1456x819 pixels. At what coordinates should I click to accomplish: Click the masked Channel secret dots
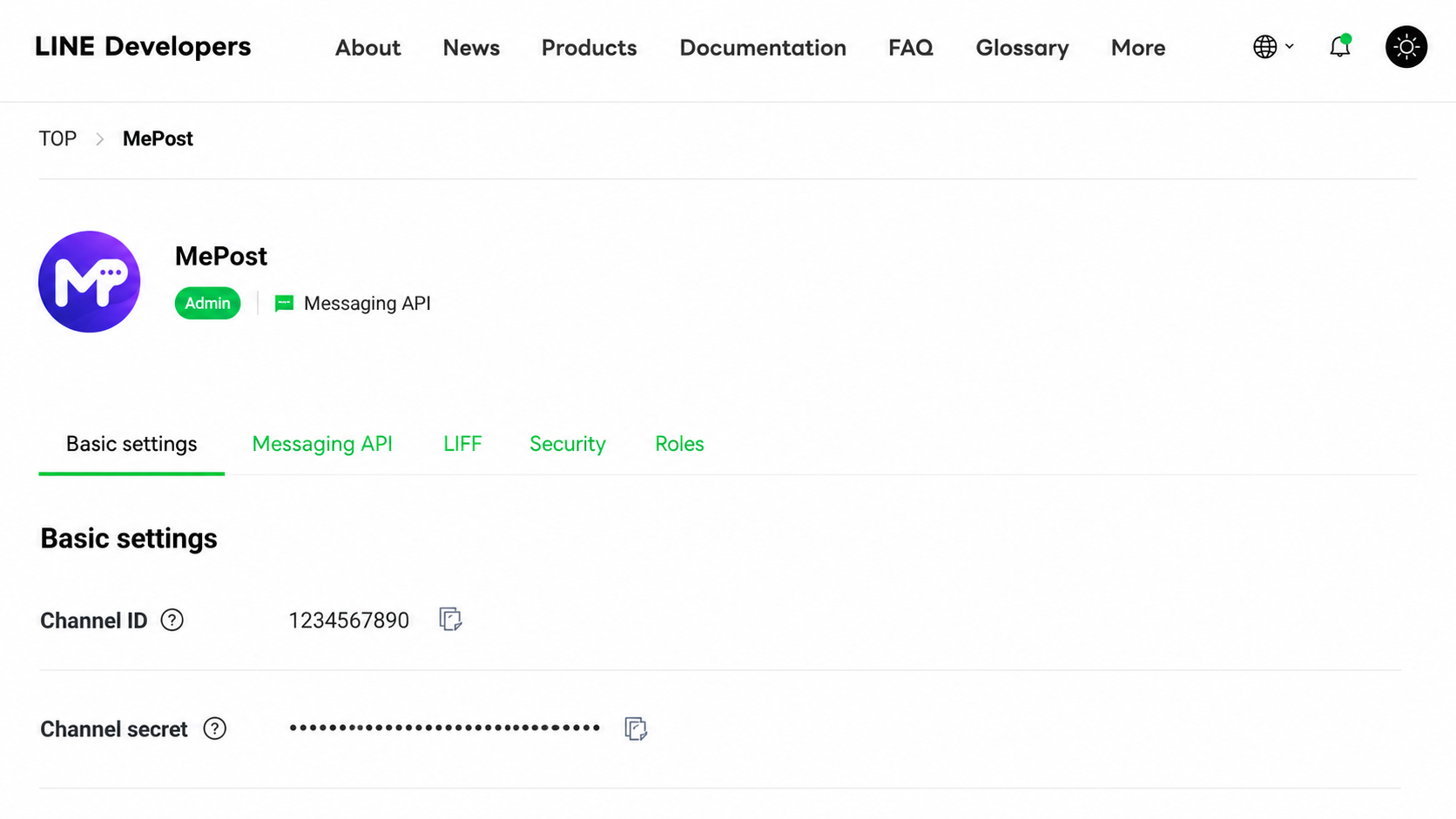(444, 728)
